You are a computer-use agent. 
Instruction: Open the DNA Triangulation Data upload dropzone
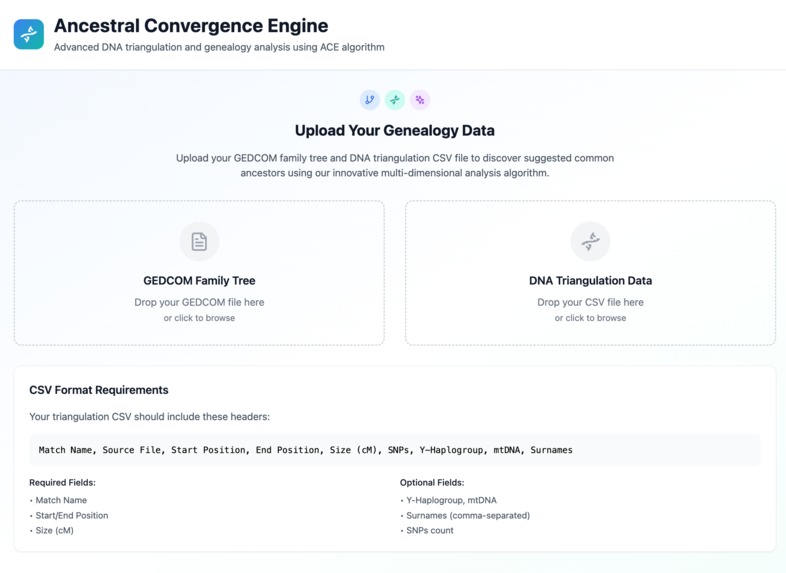click(590, 273)
